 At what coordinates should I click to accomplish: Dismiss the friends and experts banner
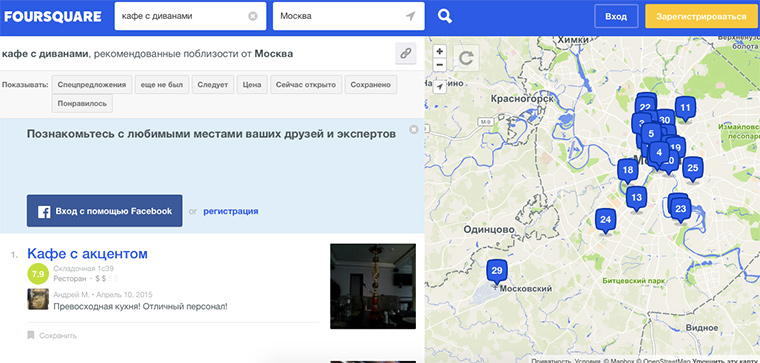click(x=413, y=129)
